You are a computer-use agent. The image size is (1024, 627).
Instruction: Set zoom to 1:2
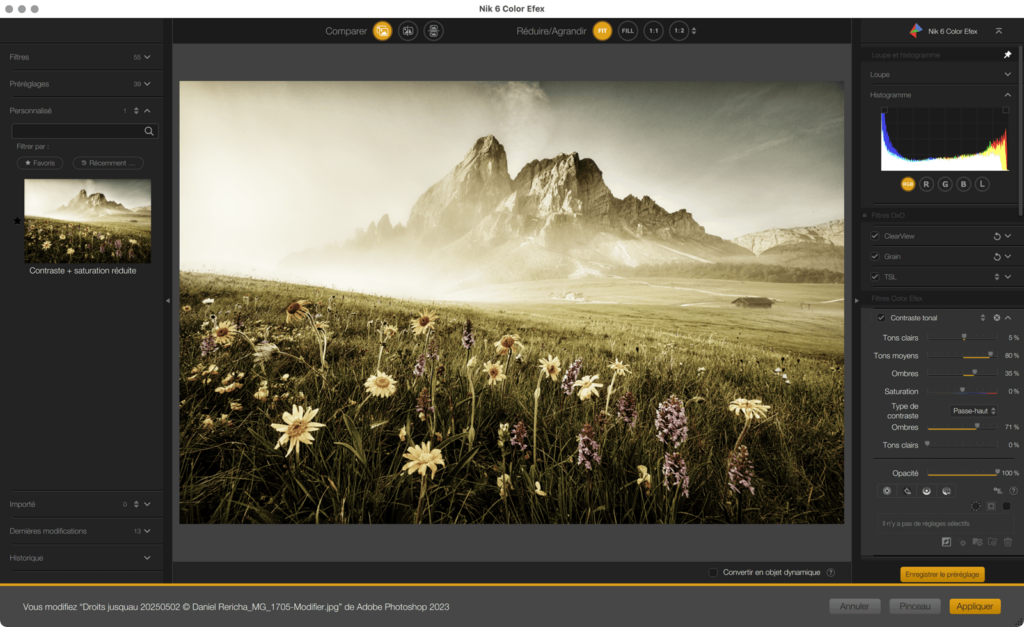(679, 31)
